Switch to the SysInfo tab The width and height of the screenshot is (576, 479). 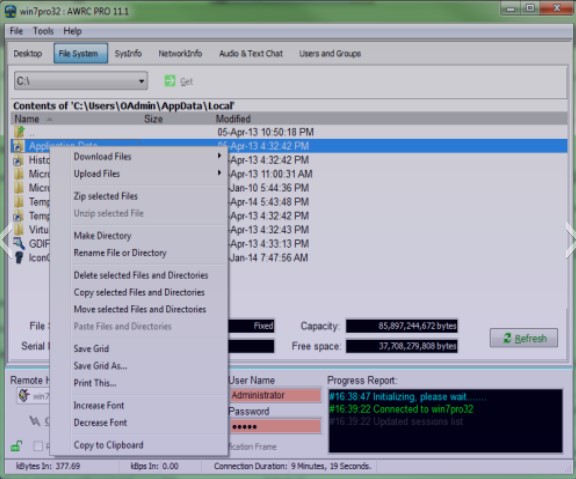(128, 54)
